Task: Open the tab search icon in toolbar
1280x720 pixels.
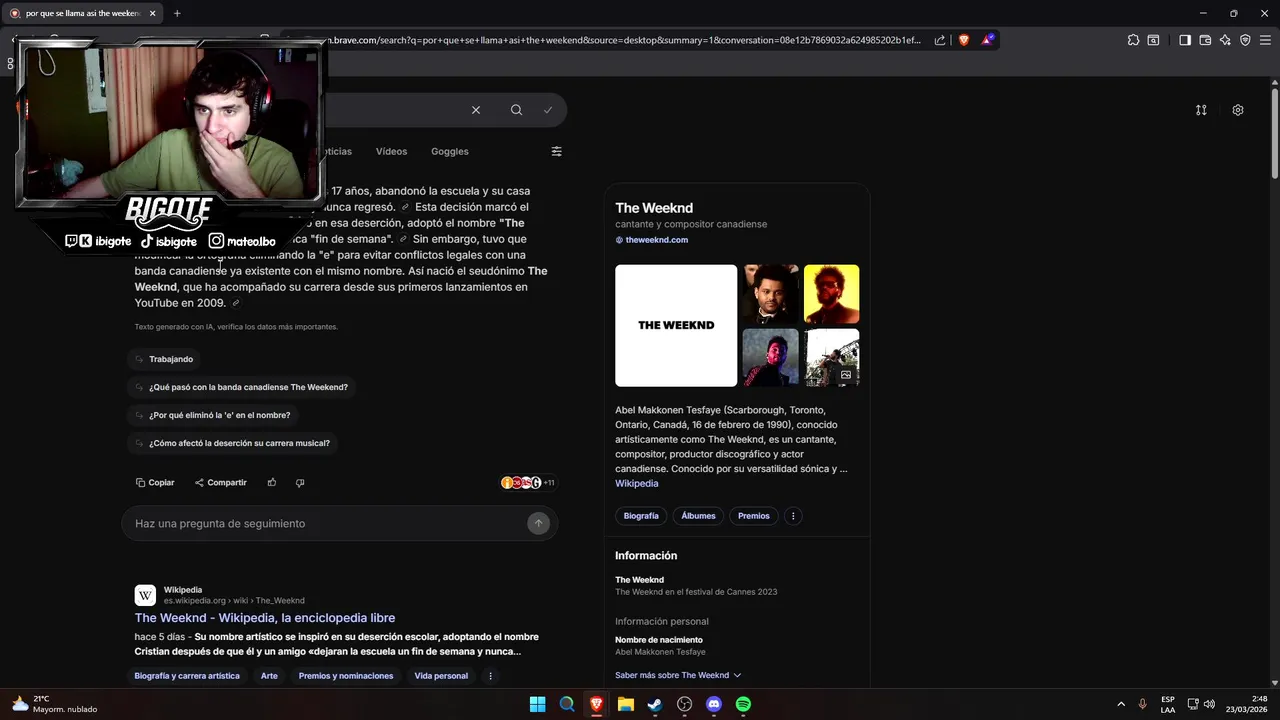Action: click(x=1153, y=40)
